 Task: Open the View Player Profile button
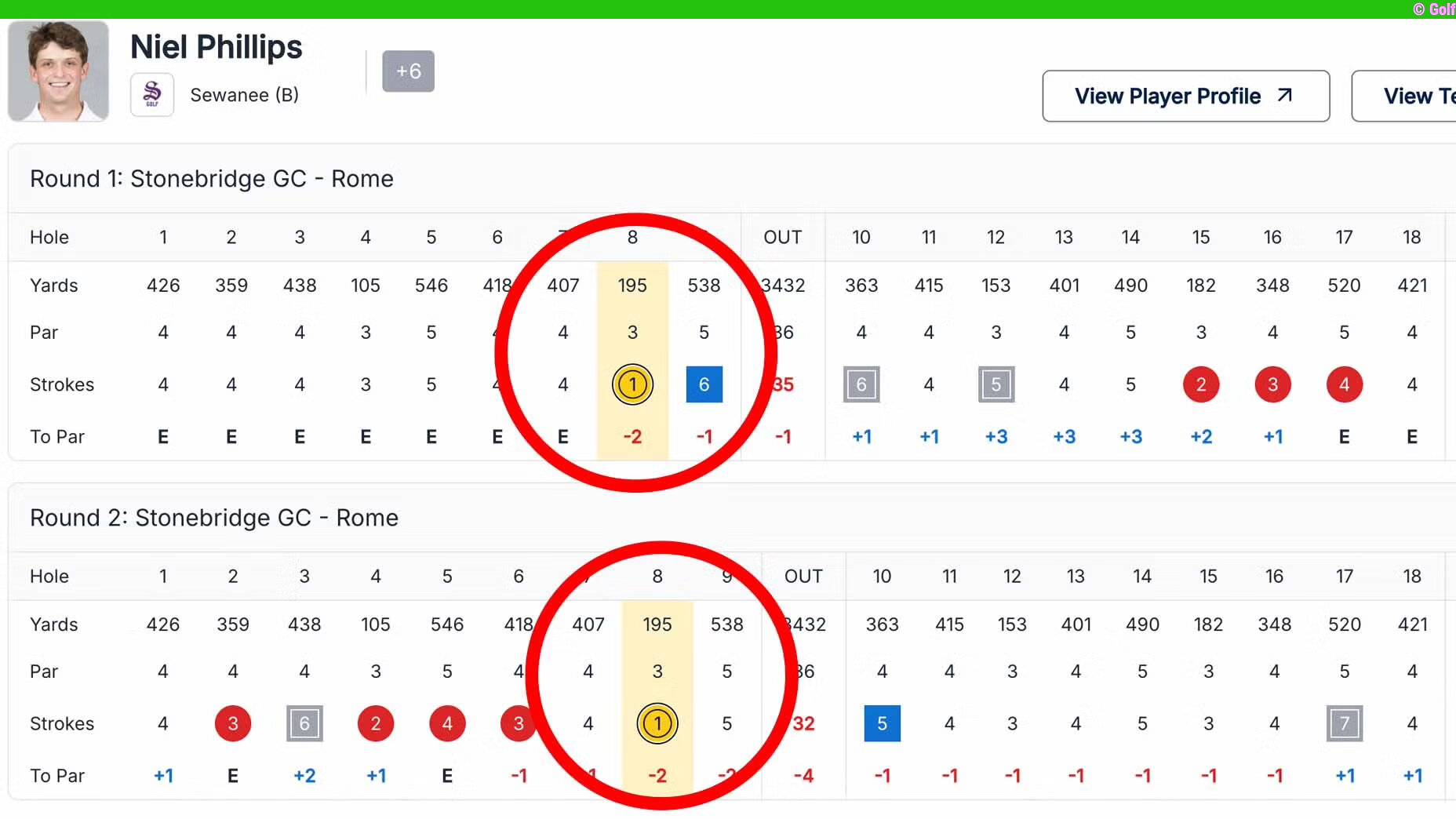click(1185, 96)
